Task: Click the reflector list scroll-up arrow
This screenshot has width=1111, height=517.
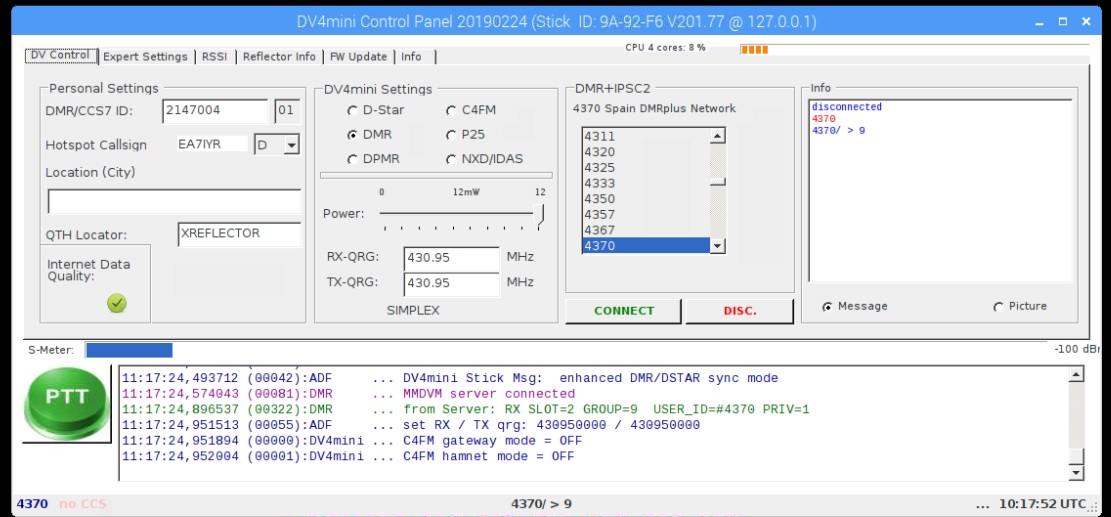Action: click(x=718, y=136)
